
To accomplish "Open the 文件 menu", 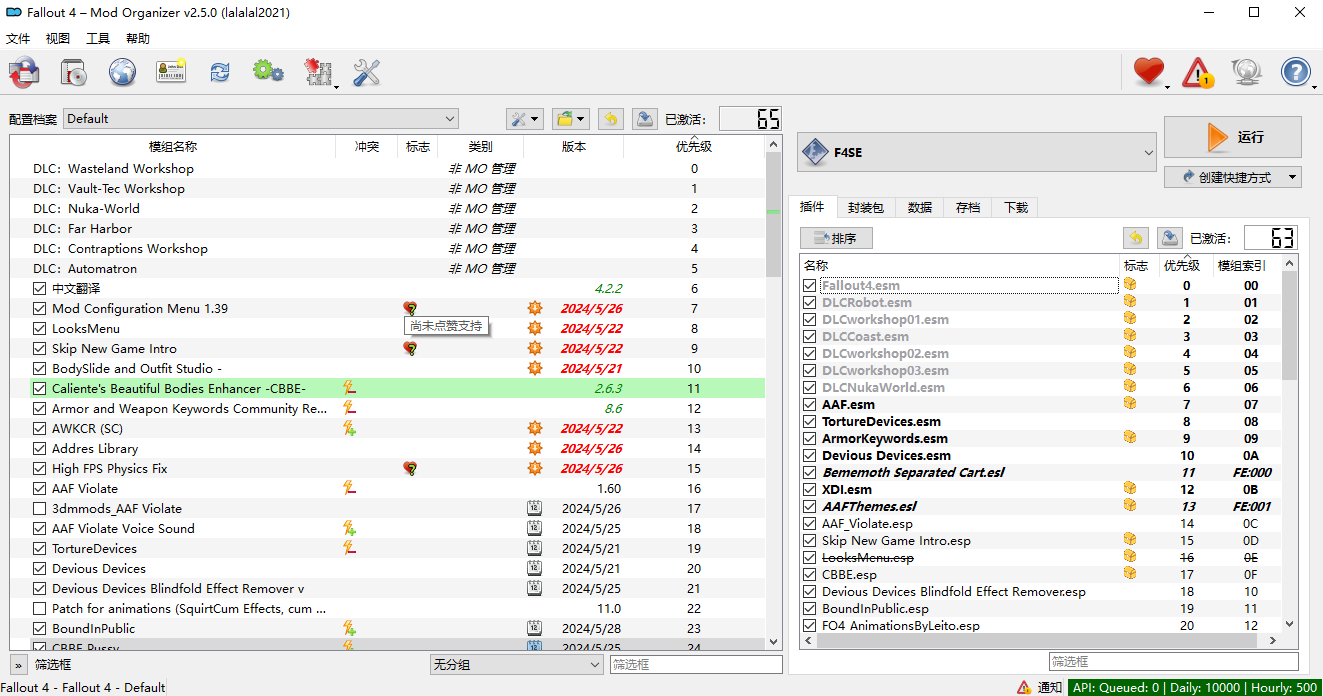I will point(18,38).
